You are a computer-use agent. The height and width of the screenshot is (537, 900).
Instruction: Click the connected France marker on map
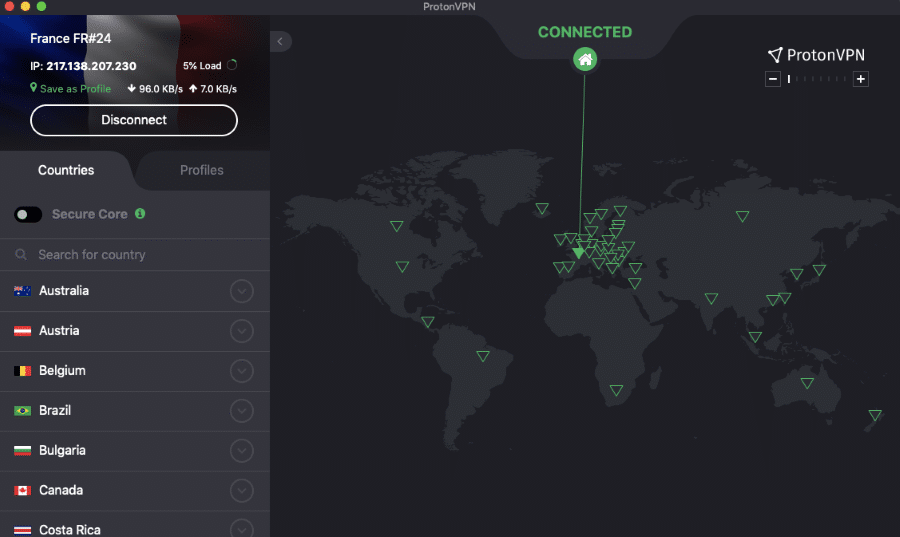click(x=579, y=253)
